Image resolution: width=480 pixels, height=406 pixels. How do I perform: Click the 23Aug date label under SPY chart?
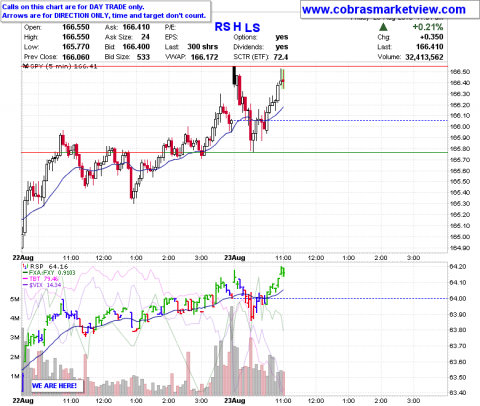point(234,258)
